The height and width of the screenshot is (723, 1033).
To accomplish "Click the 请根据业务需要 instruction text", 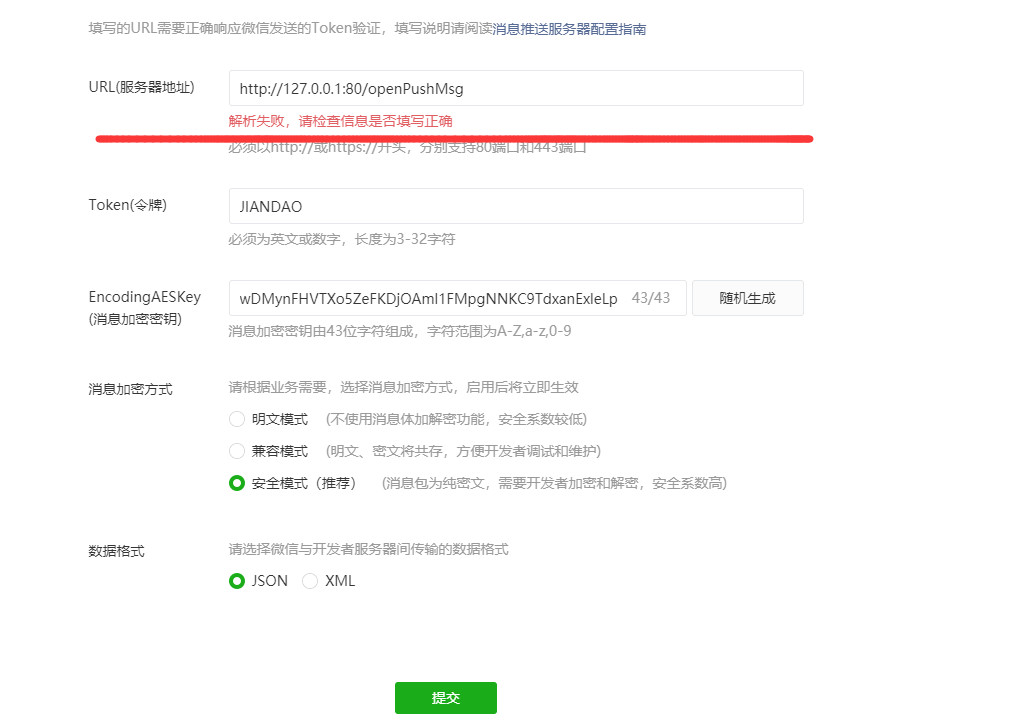I will pos(404,388).
